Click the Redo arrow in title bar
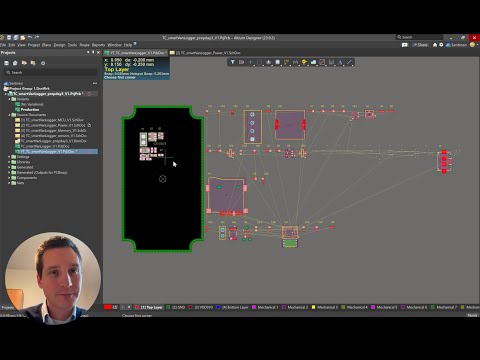The height and width of the screenshot is (360, 480). tap(37, 37)
